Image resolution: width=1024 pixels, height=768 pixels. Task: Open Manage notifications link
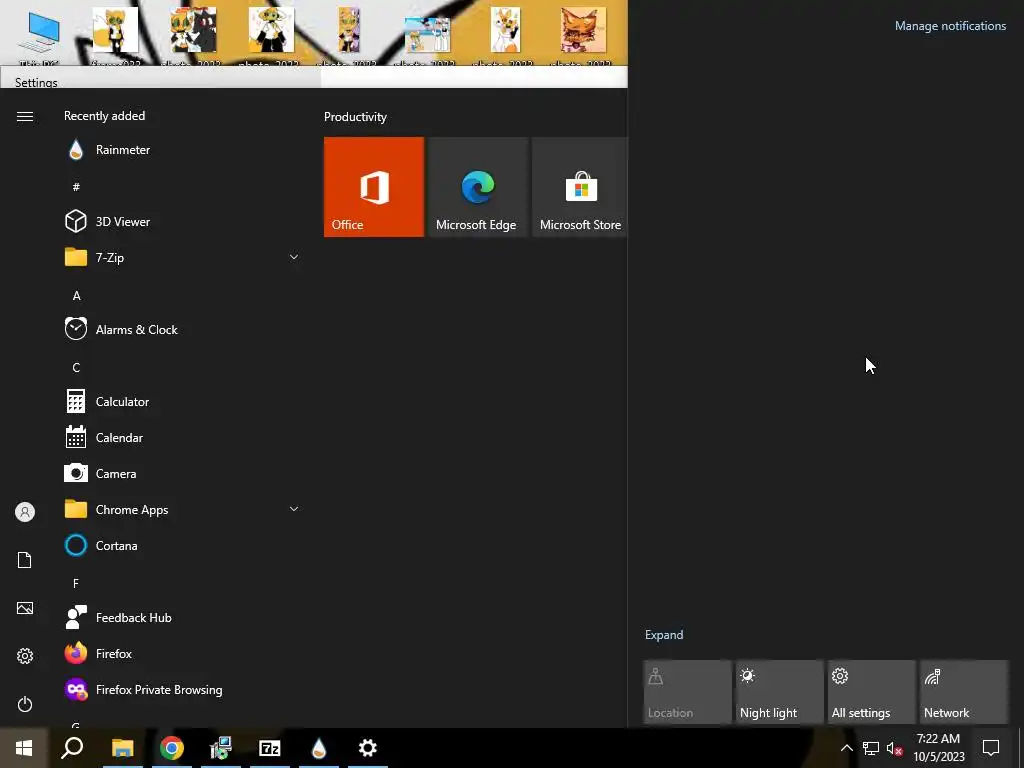coord(950,26)
